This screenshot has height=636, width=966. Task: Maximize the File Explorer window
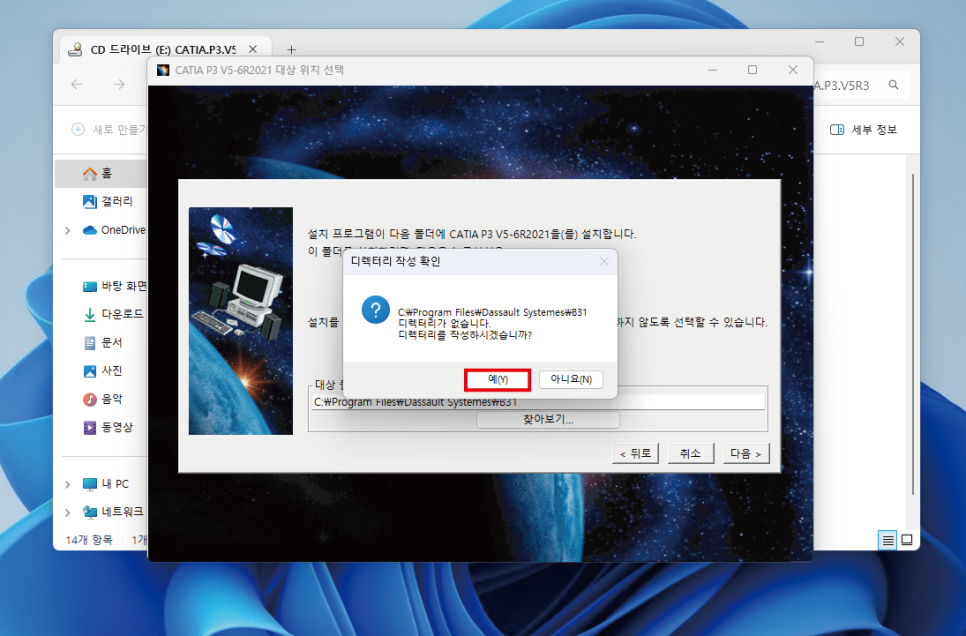pos(859,42)
